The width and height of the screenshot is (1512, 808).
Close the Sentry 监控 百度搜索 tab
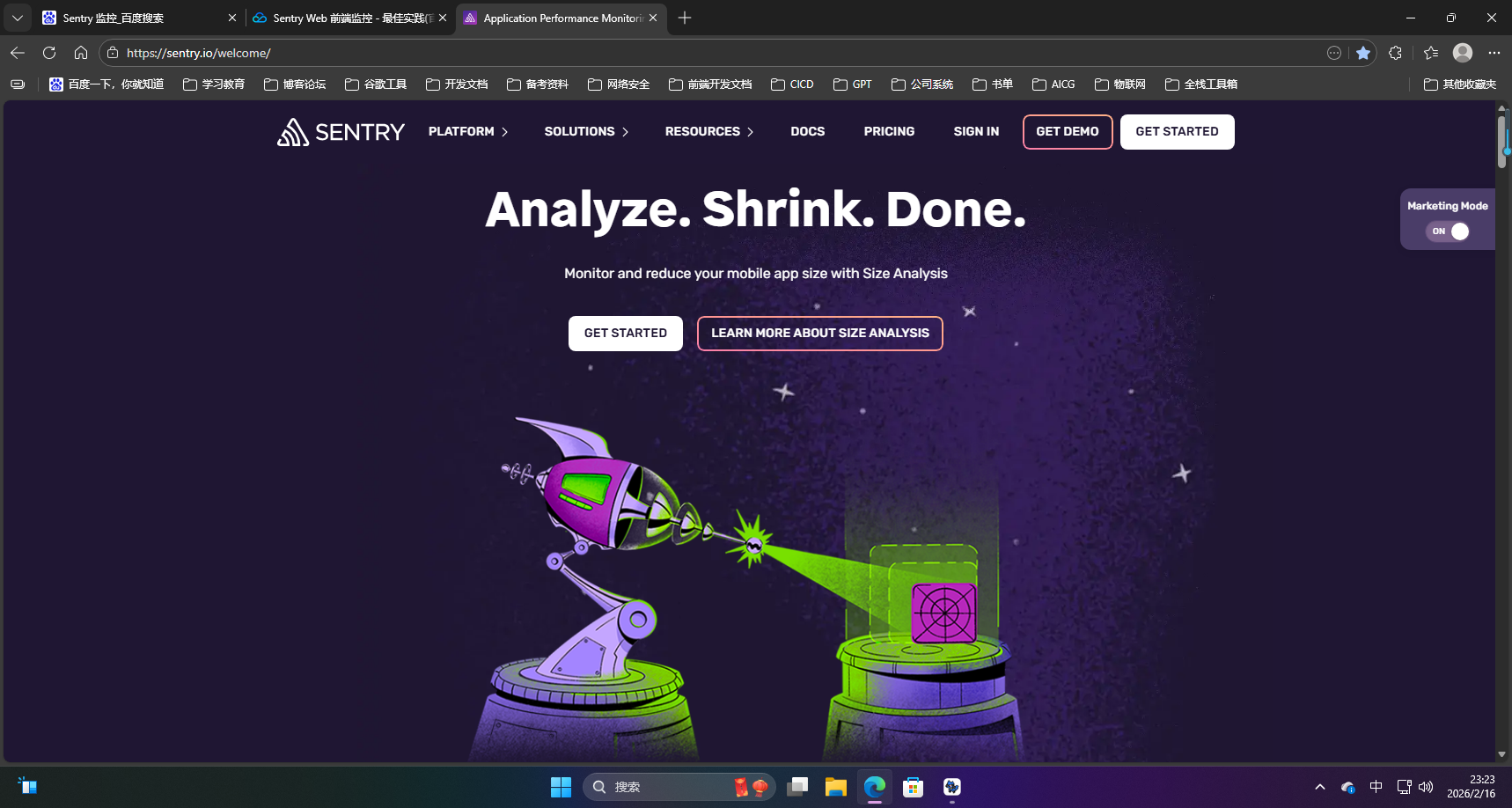[232, 18]
